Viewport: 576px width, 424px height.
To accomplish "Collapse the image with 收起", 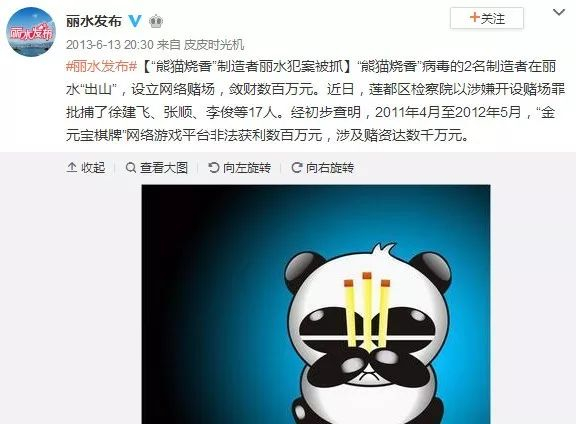I will click(x=86, y=168).
